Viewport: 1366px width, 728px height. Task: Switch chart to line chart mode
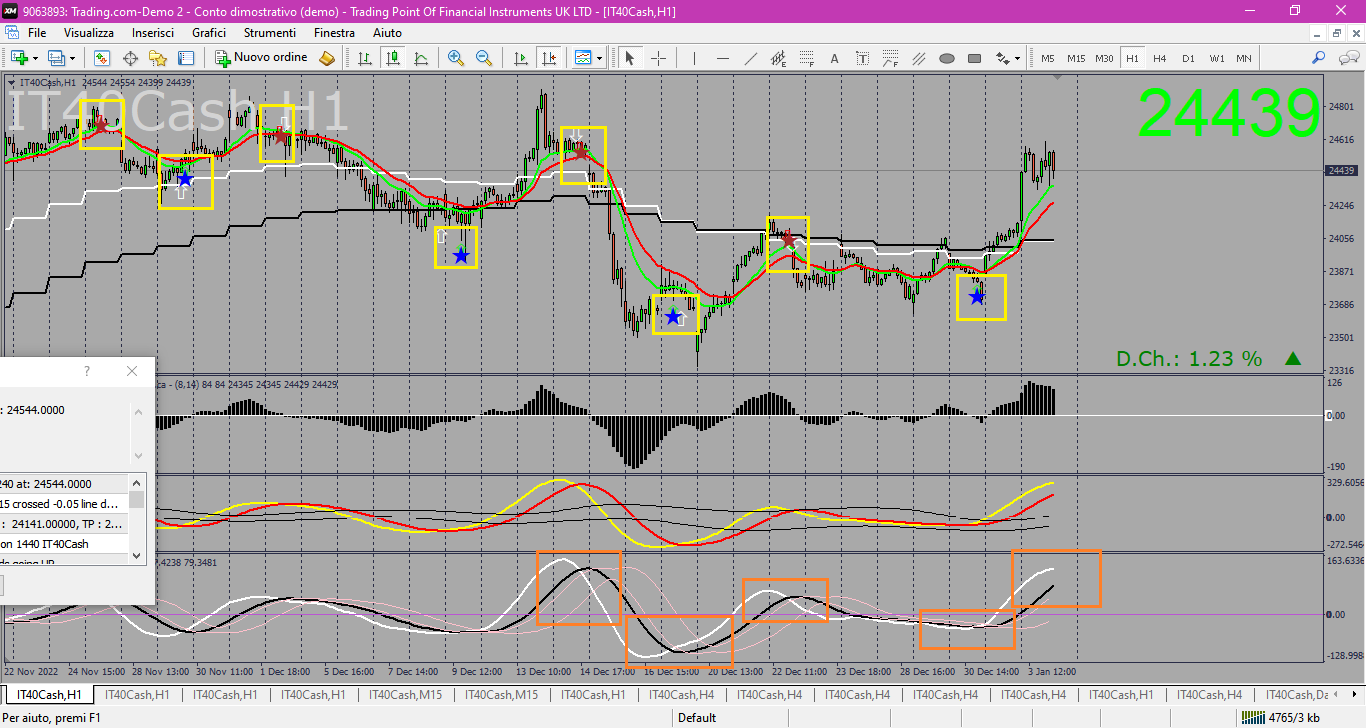click(x=422, y=58)
